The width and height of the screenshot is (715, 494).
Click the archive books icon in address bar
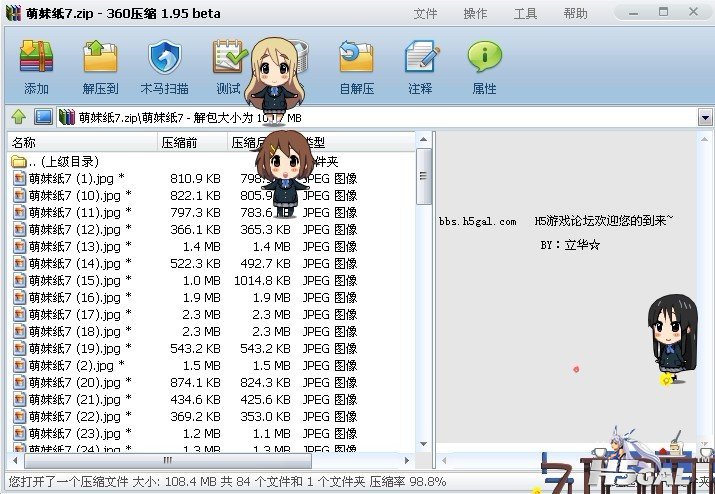click(67, 117)
